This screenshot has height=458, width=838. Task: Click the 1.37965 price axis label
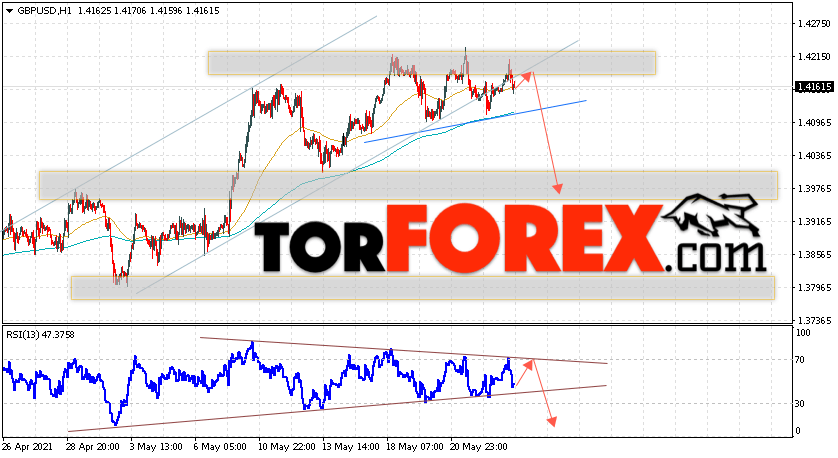coord(814,288)
